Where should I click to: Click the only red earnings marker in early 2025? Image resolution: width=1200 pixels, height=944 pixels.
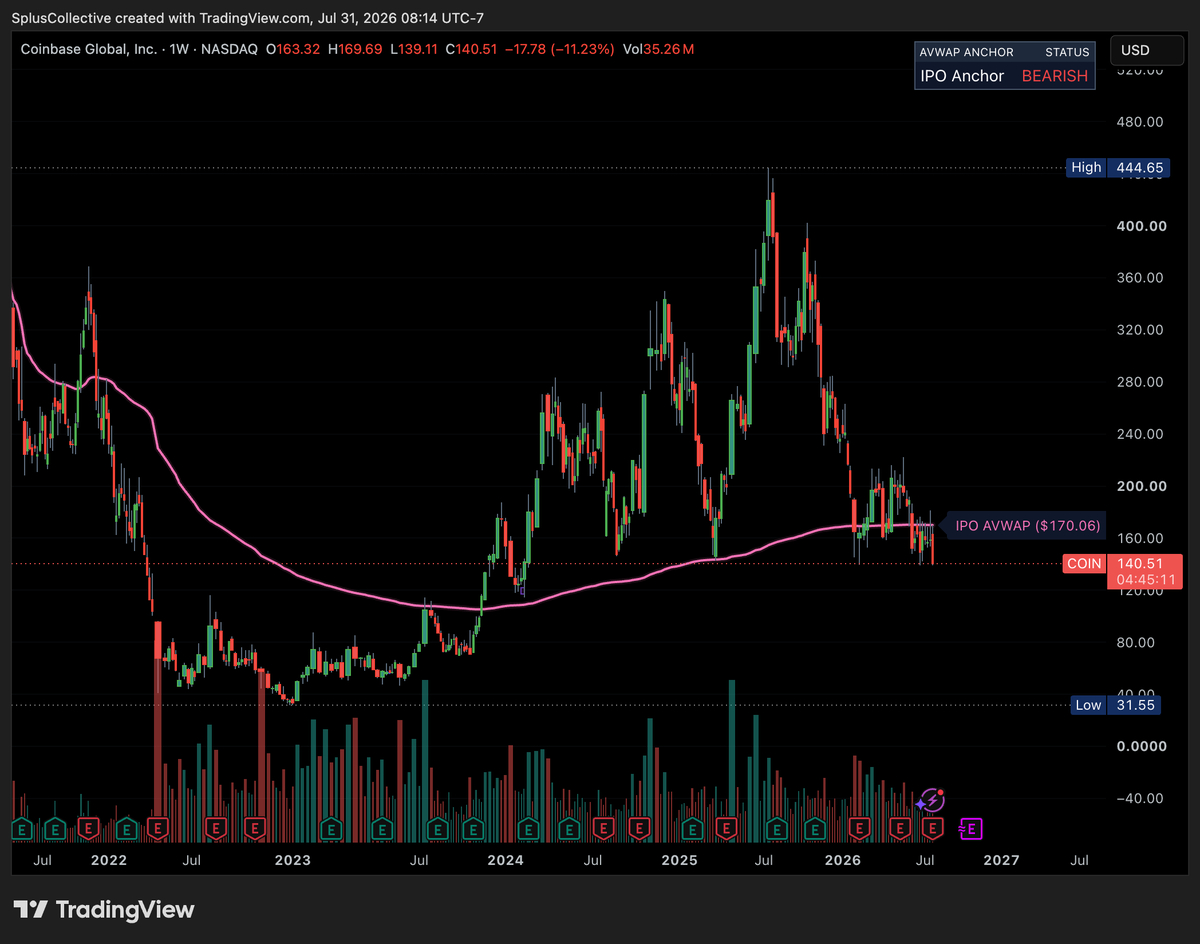coord(727,828)
